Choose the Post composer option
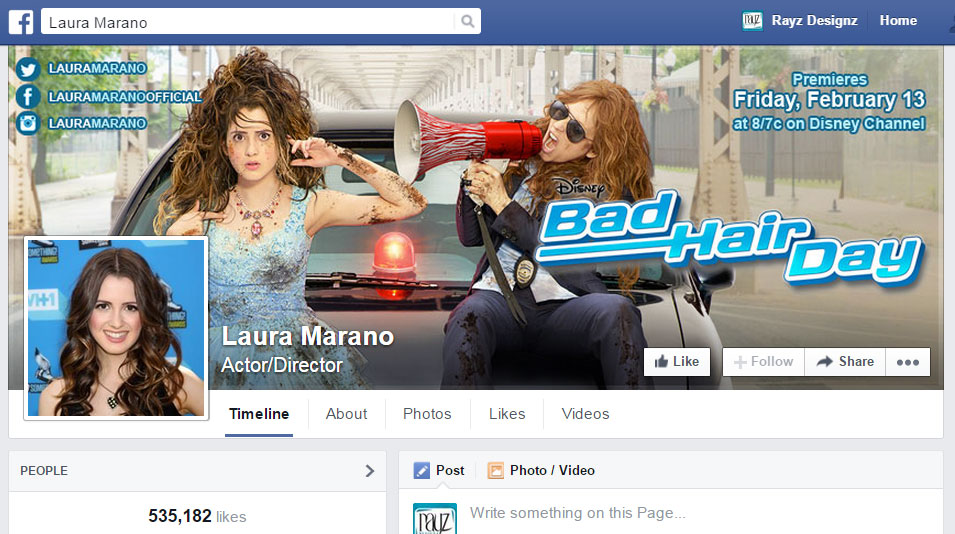Viewport: 955px width, 534px height. [x=439, y=470]
